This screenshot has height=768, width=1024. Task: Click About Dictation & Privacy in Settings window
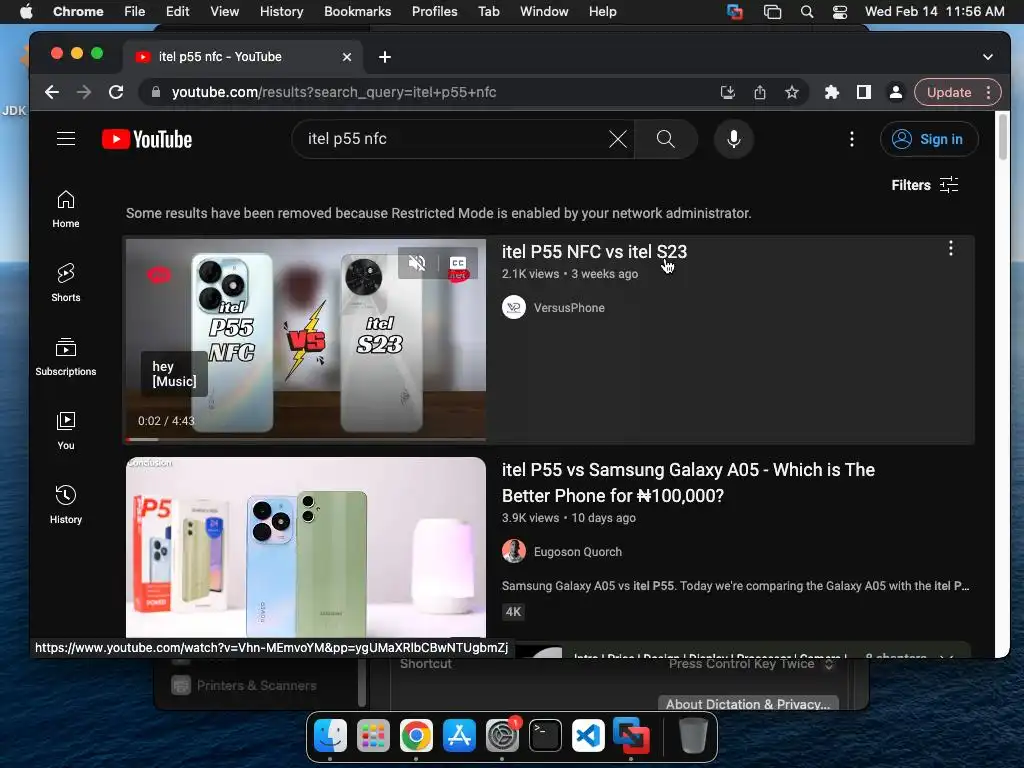[x=748, y=703]
